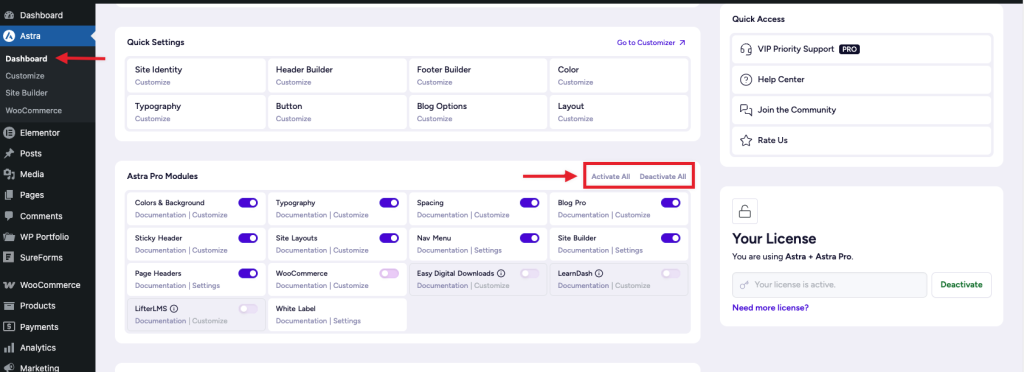Open Customize link under Site Identity
This screenshot has width=1024, height=372.
(152, 82)
